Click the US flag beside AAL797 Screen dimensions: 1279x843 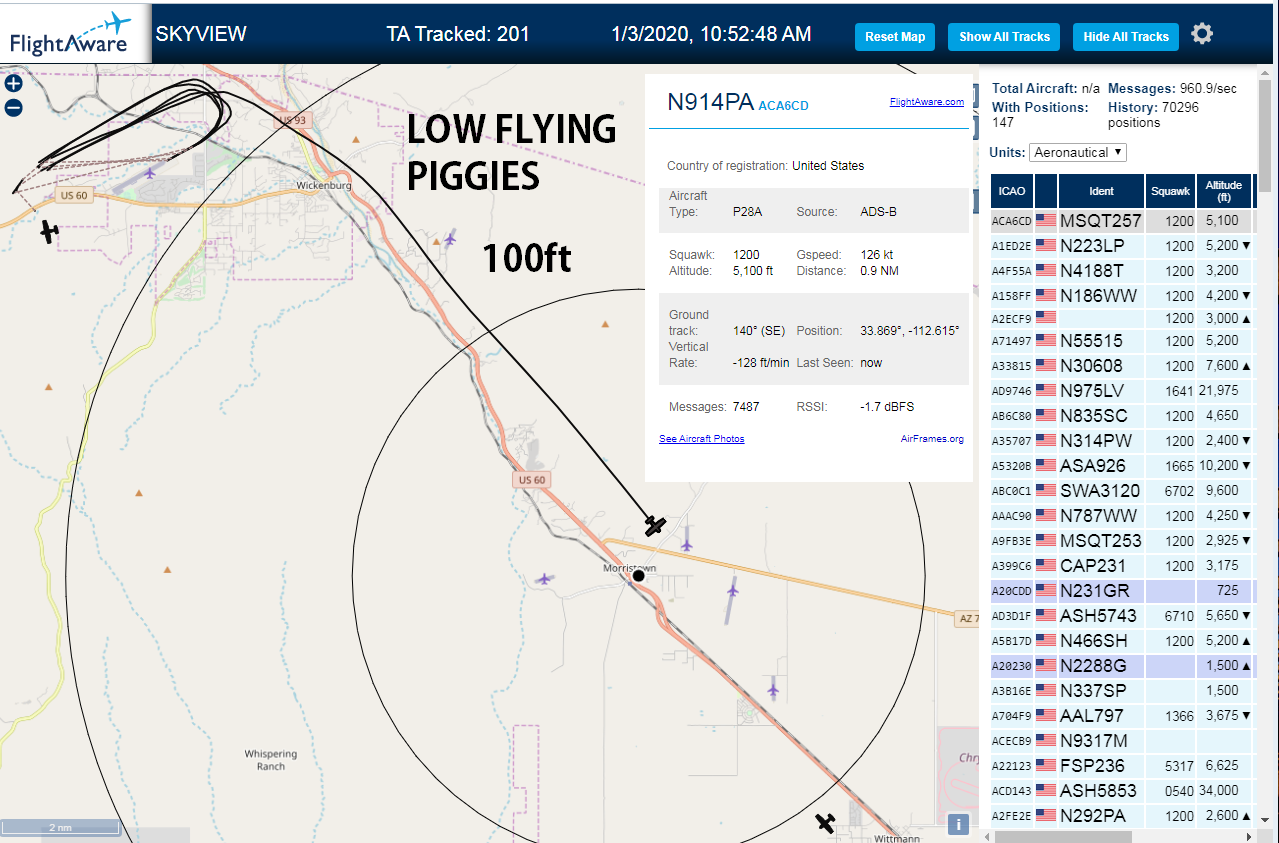click(x=1046, y=715)
